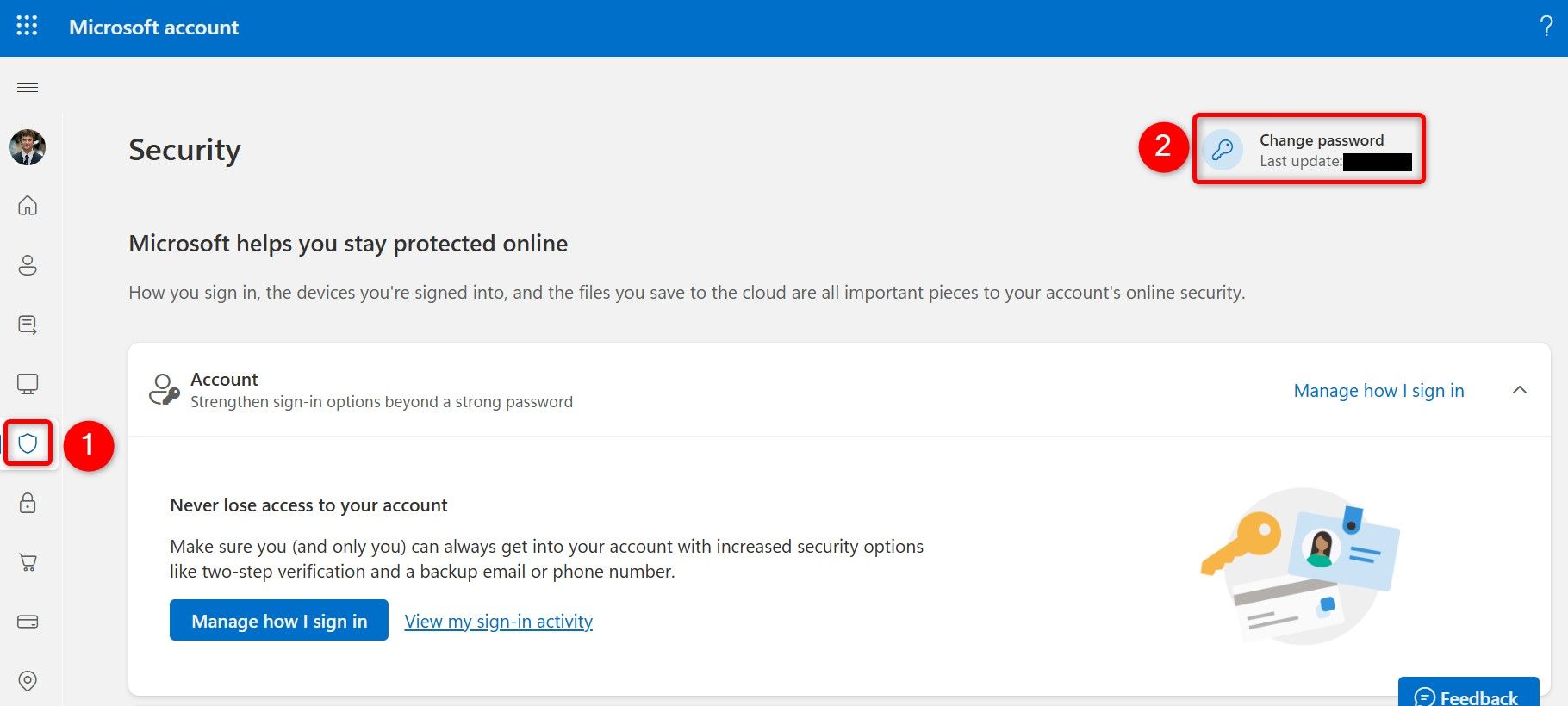Click 'Never lose access to your account' text

tap(308, 505)
